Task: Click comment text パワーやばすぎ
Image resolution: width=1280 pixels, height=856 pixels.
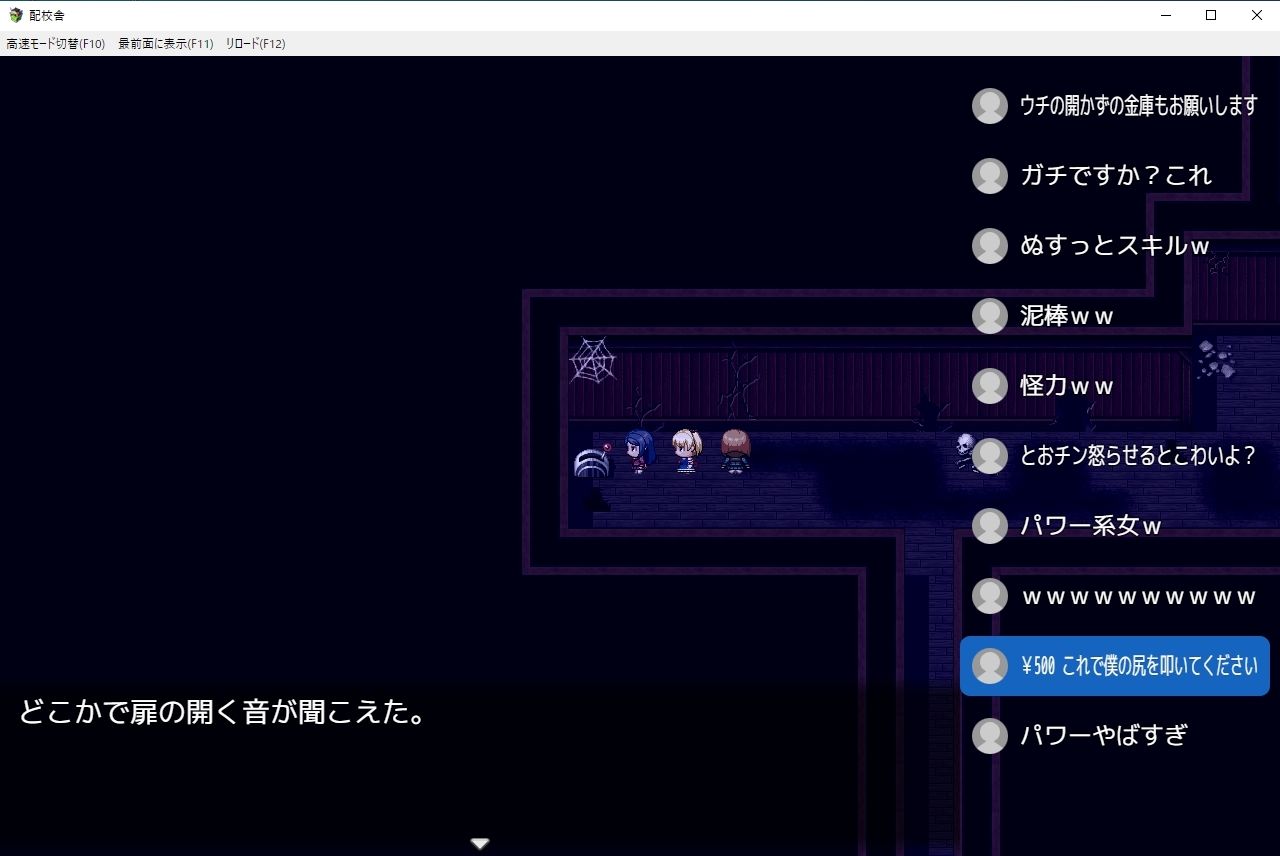Action: tap(1104, 736)
